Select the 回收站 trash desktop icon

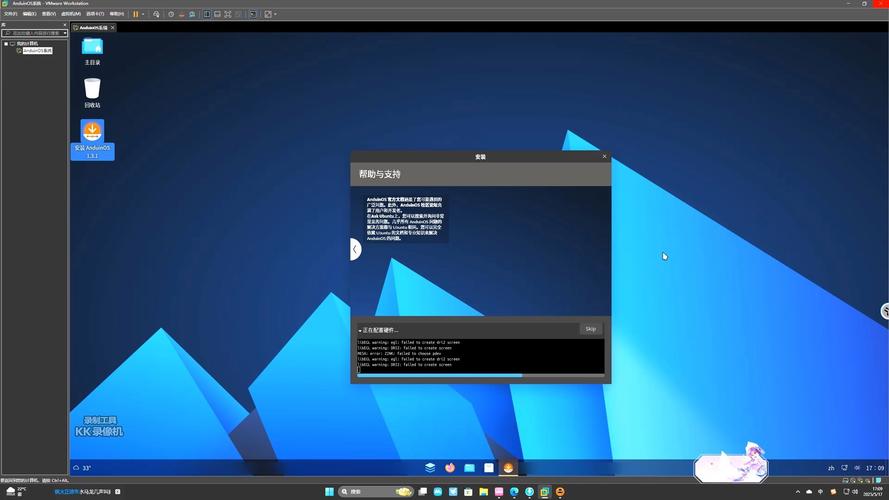click(92, 93)
